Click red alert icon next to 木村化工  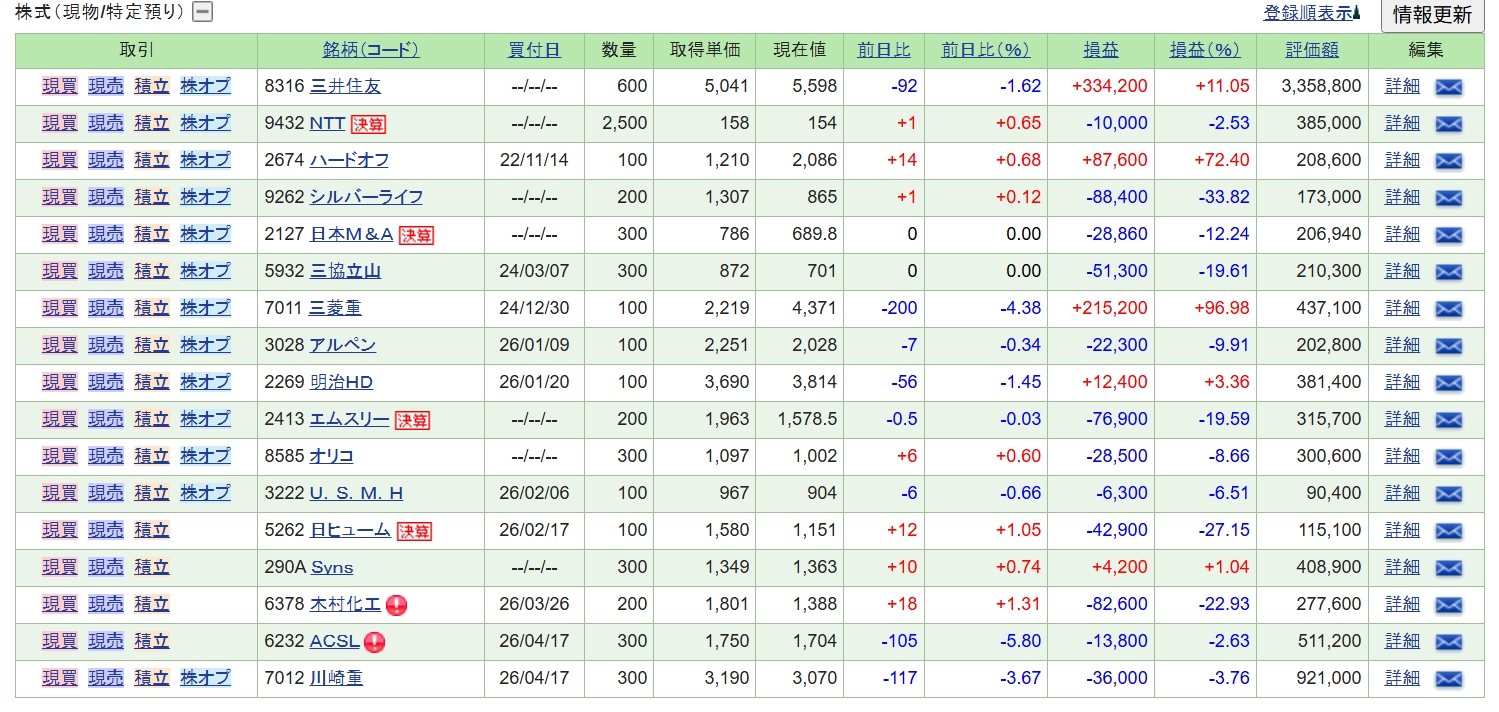396,605
